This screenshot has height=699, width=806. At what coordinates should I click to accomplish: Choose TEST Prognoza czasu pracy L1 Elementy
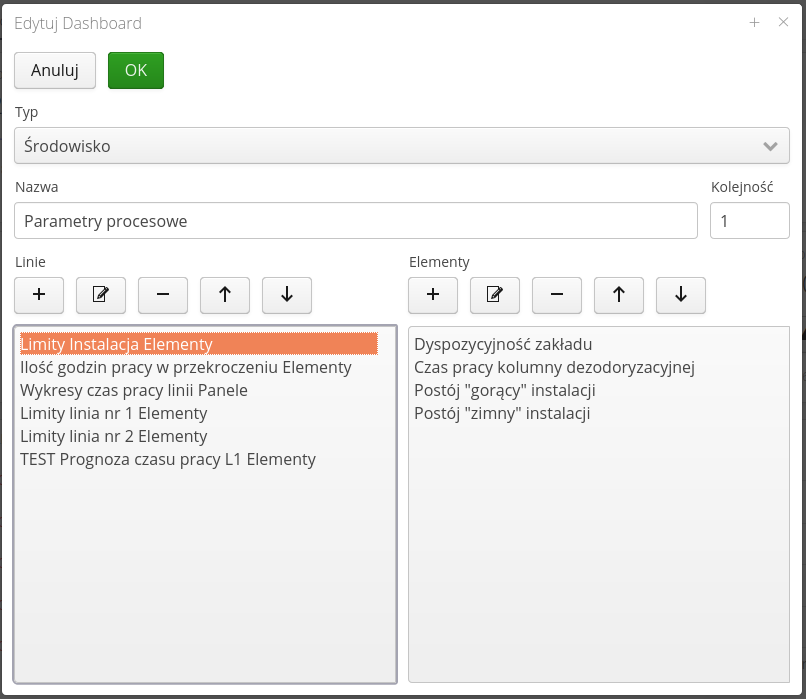tap(168, 459)
